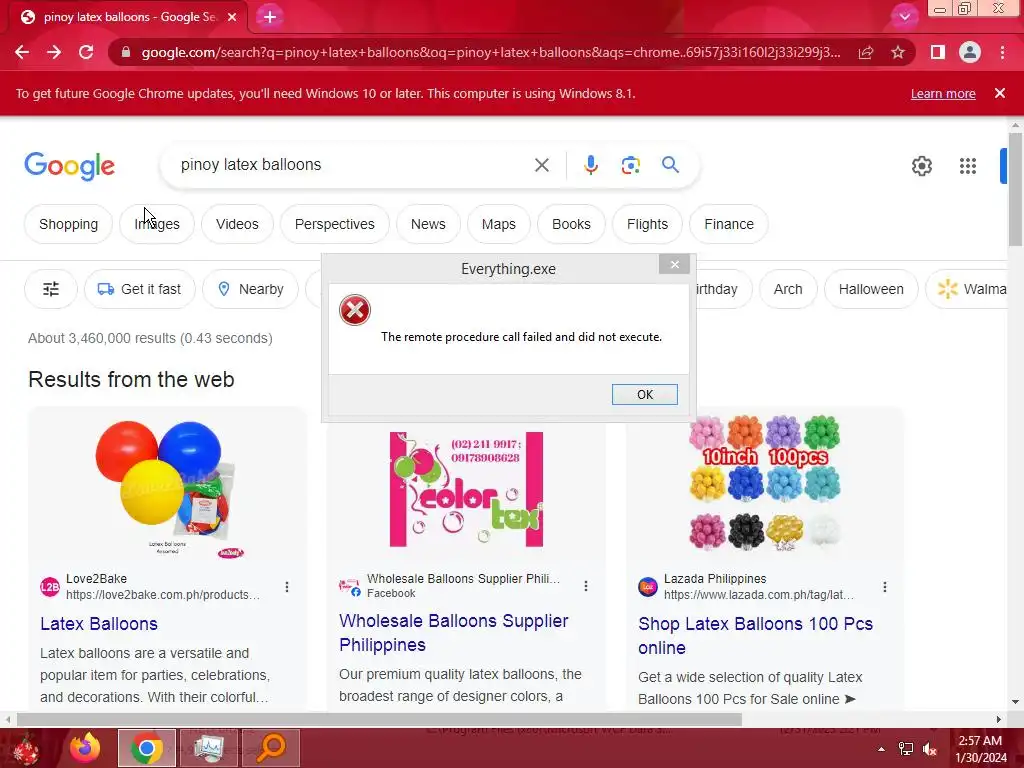Open the Love2Bake balloon product thumbnail

(x=167, y=488)
